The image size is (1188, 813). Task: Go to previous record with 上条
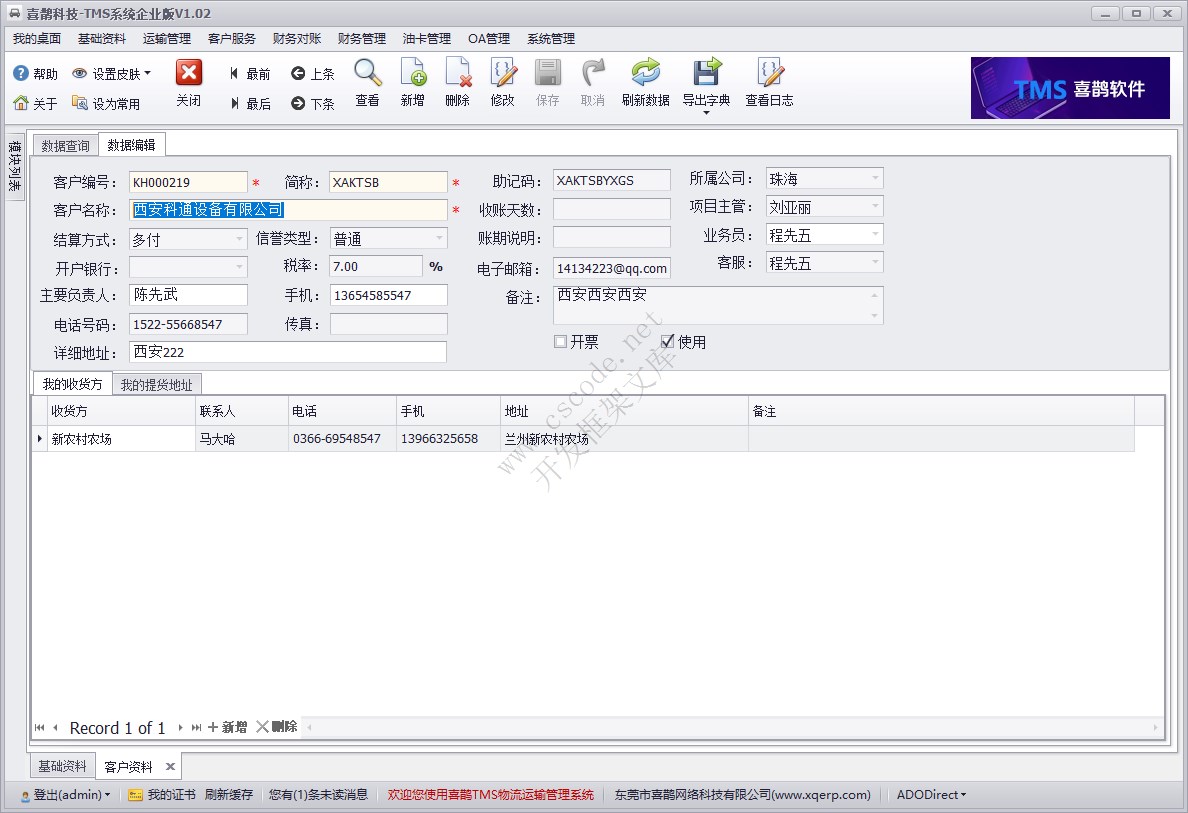tap(313, 73)
